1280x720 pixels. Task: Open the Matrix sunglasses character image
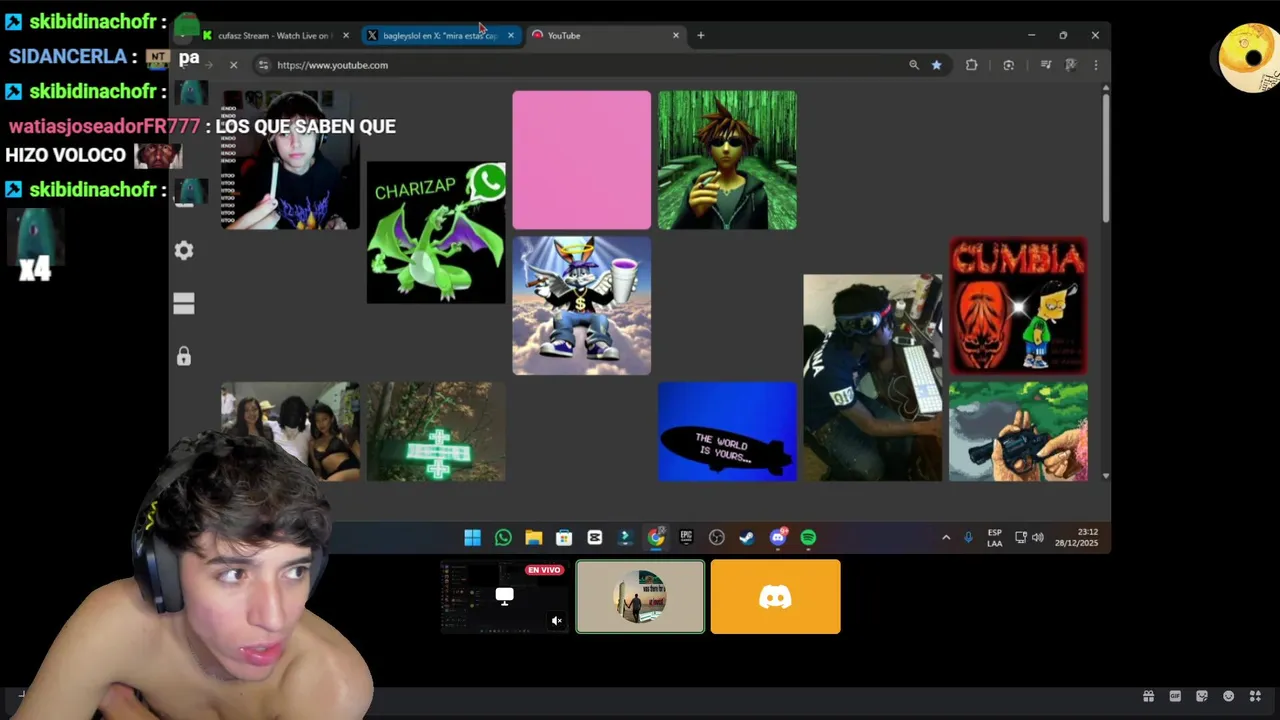[x=728, y=160]
